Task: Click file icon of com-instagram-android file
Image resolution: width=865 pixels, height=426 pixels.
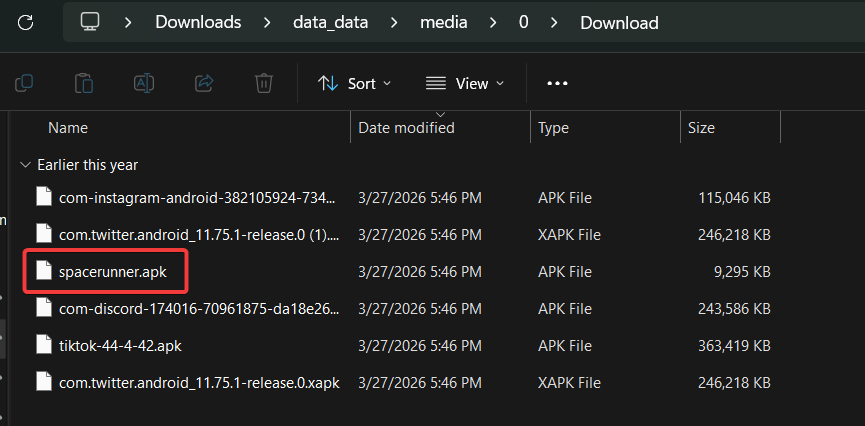Action: coord(44,198)
